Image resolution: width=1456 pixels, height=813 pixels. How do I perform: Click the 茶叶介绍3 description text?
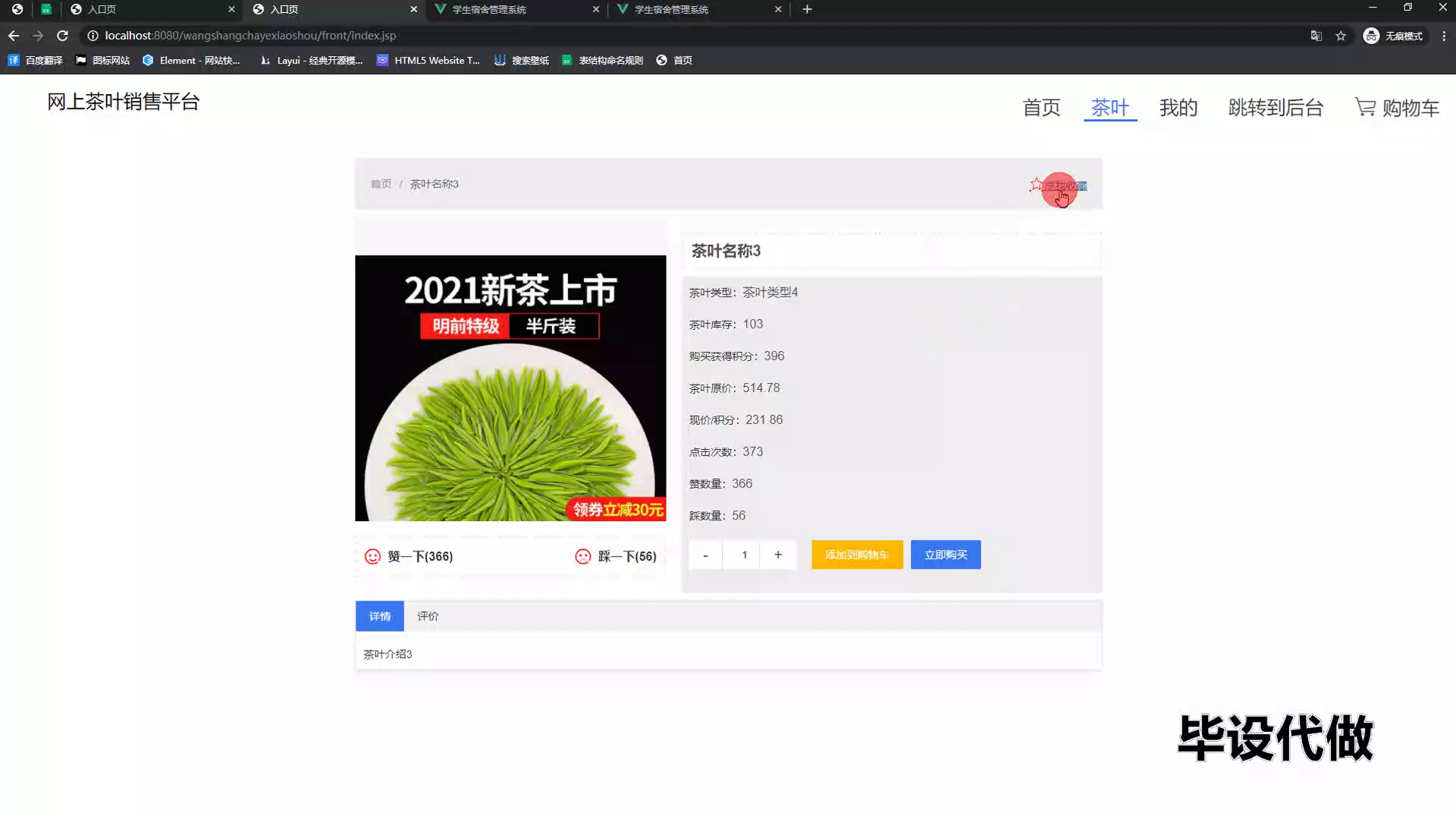point(388,654)
